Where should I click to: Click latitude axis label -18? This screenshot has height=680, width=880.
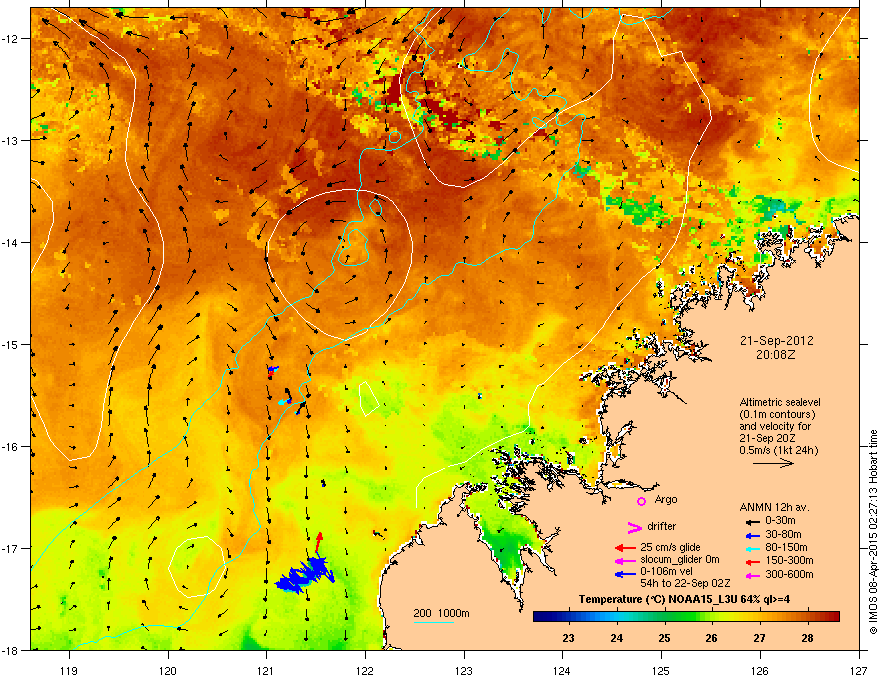(x=11, y=650)
